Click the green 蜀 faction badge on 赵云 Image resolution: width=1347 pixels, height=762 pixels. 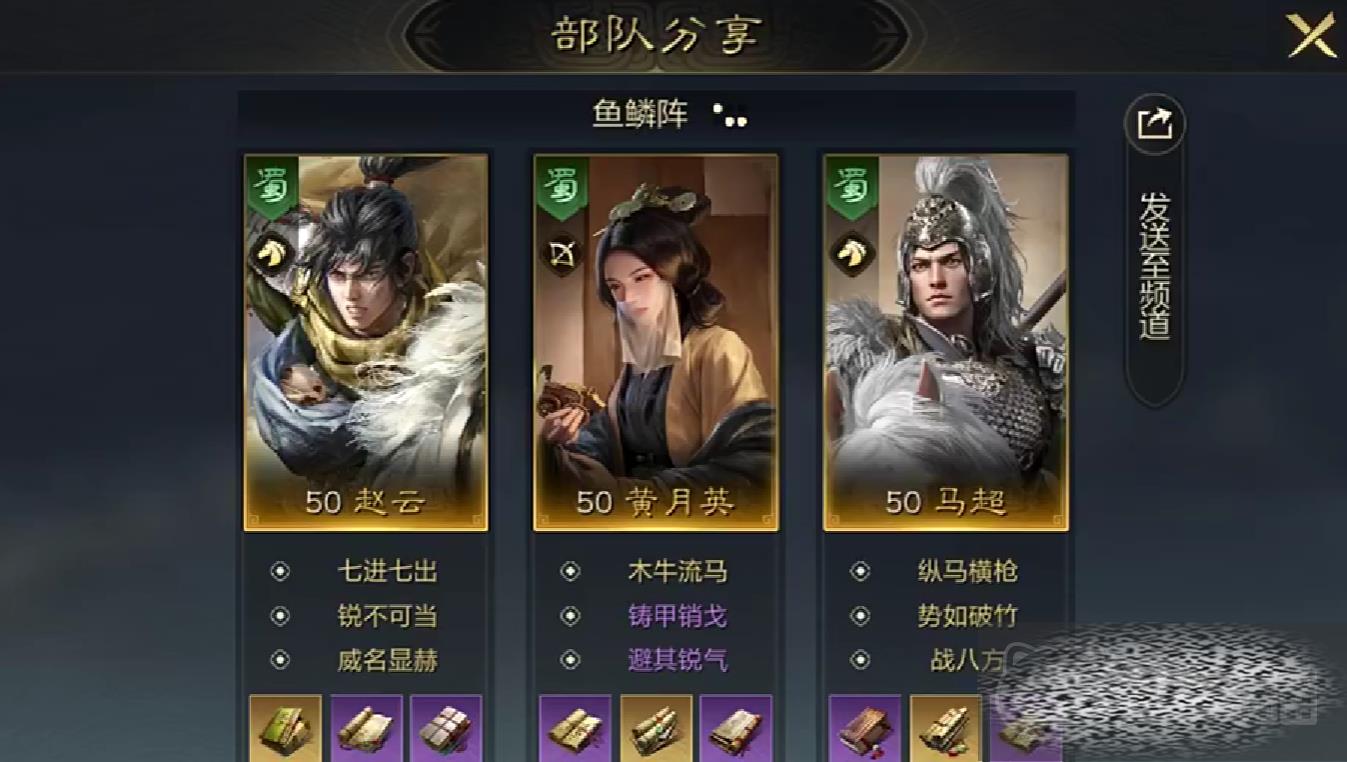270,187
